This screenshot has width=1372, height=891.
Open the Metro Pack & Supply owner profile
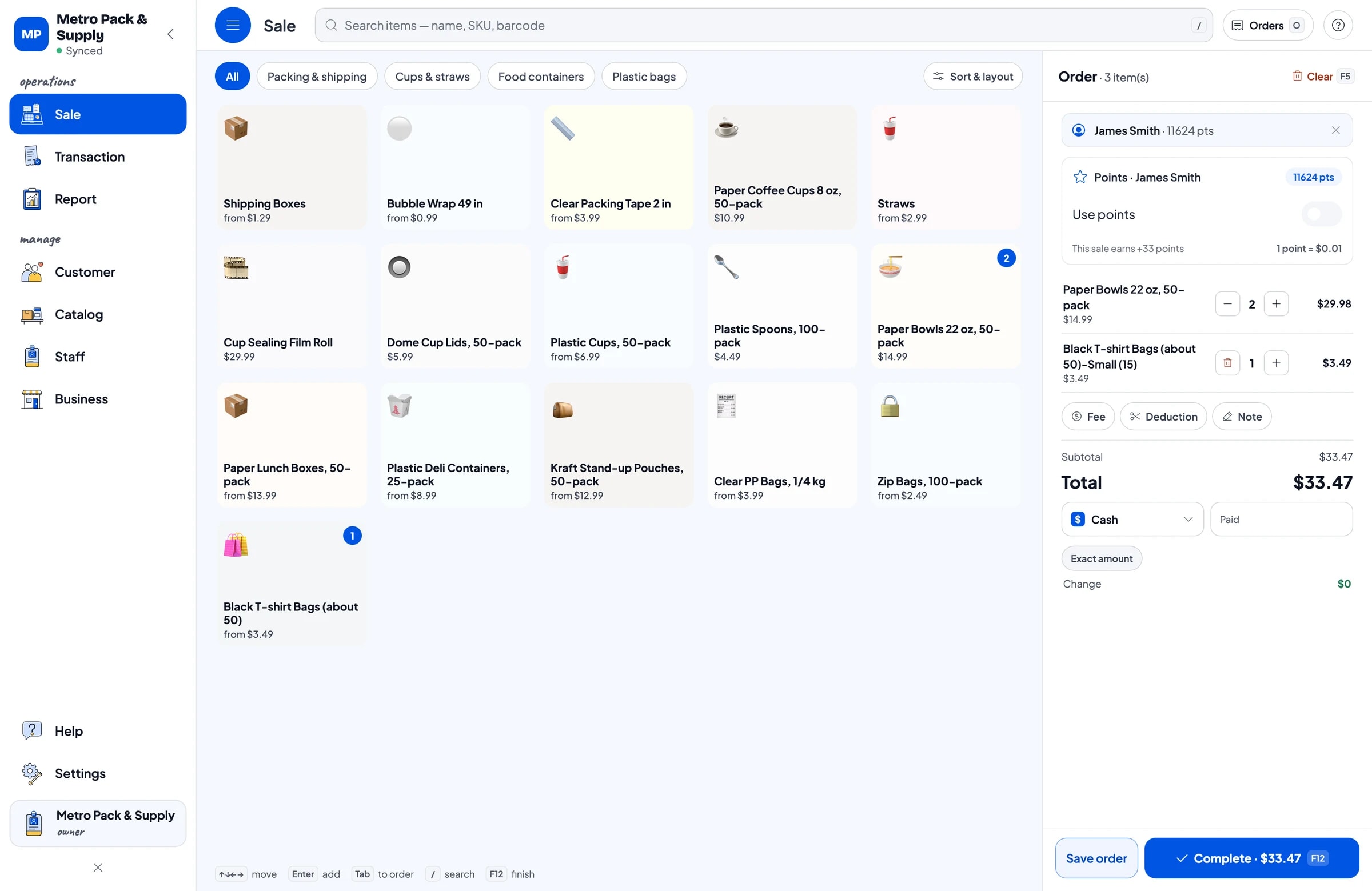[x=98, y=823]
